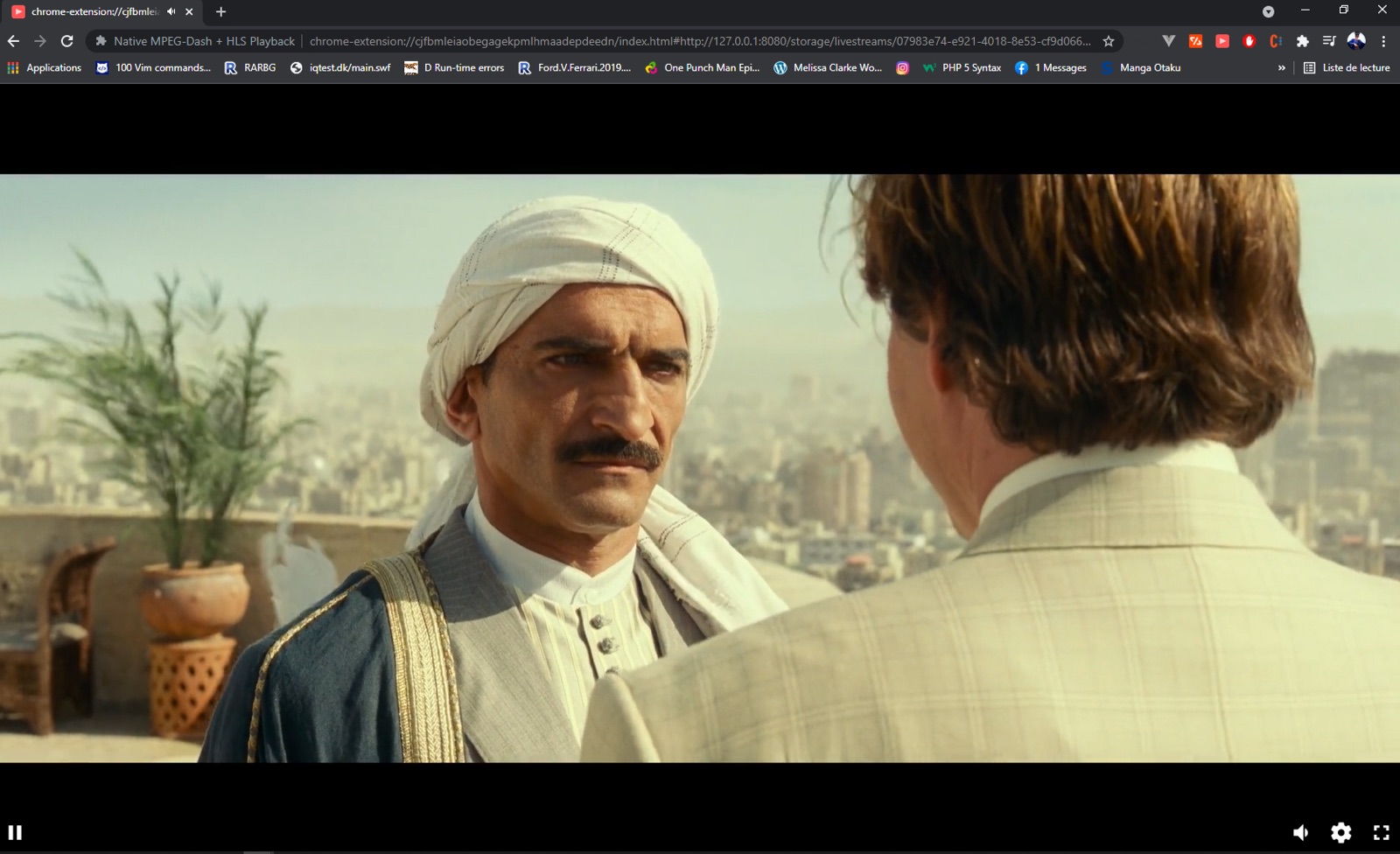Open a new browser tab
This screenshot has width=1400, height=854.
pyautogui.click(x=220, y=11)
